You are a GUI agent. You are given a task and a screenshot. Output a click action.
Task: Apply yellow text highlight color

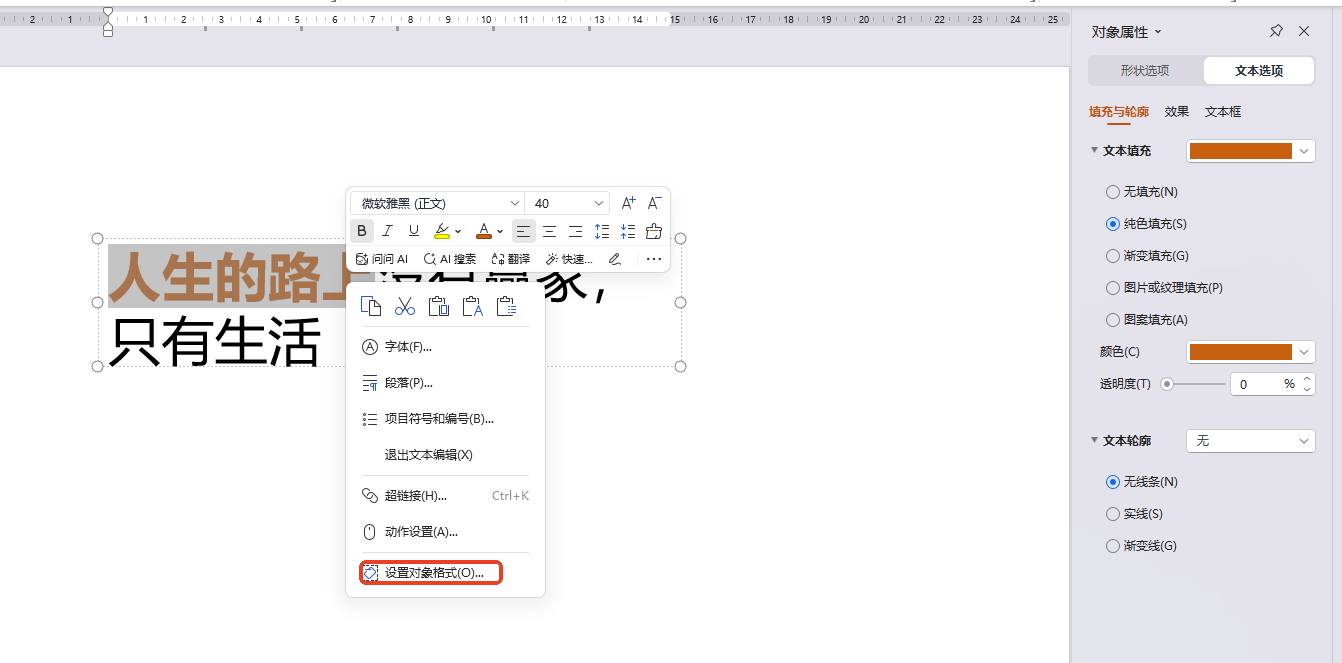point(442,231)
